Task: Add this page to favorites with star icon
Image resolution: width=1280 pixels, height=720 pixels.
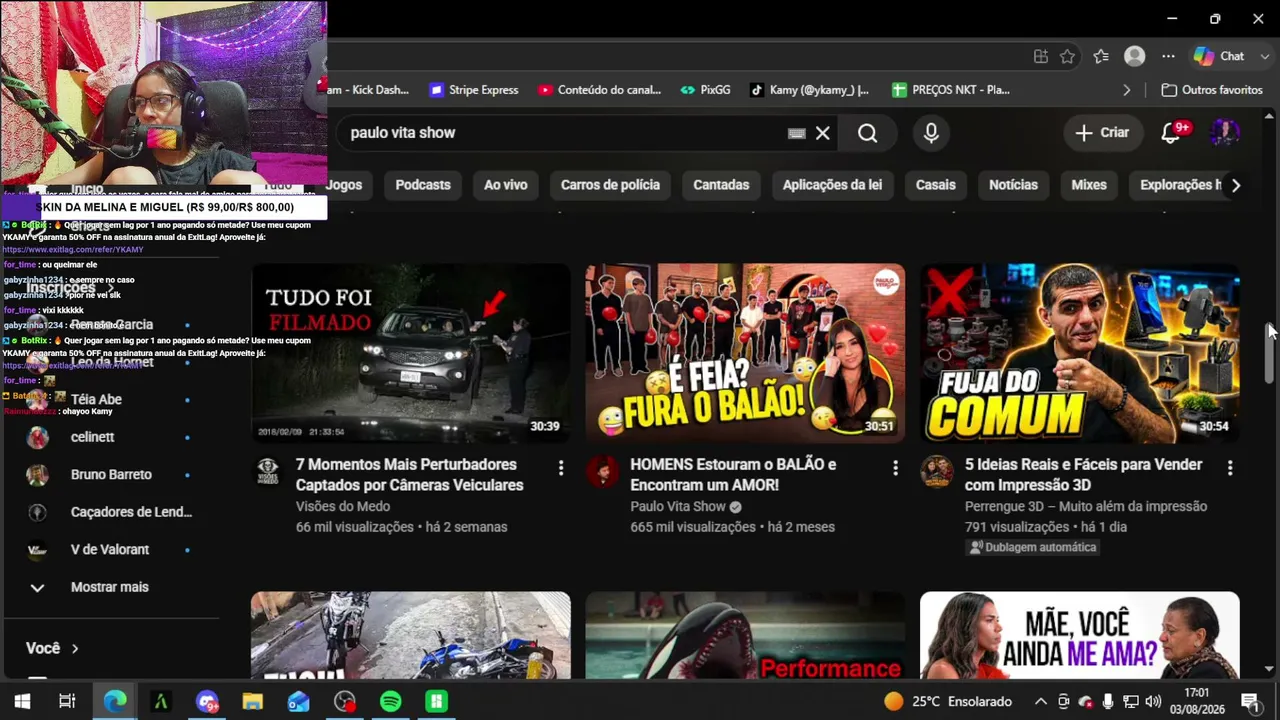Action: pyautogui.click(x=1068, y=57)
